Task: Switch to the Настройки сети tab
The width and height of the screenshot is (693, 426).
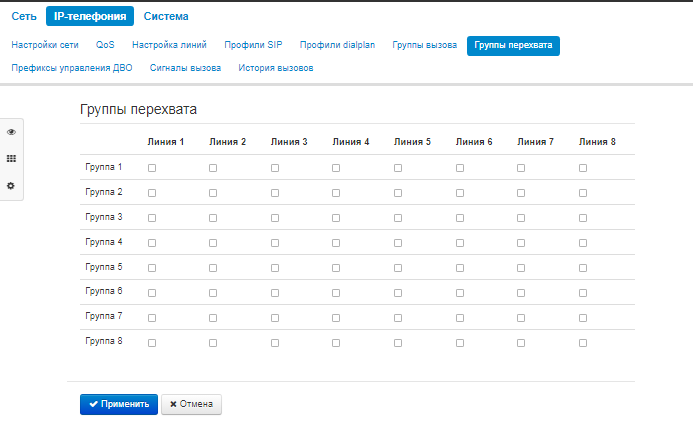Action: click(44, 46)
